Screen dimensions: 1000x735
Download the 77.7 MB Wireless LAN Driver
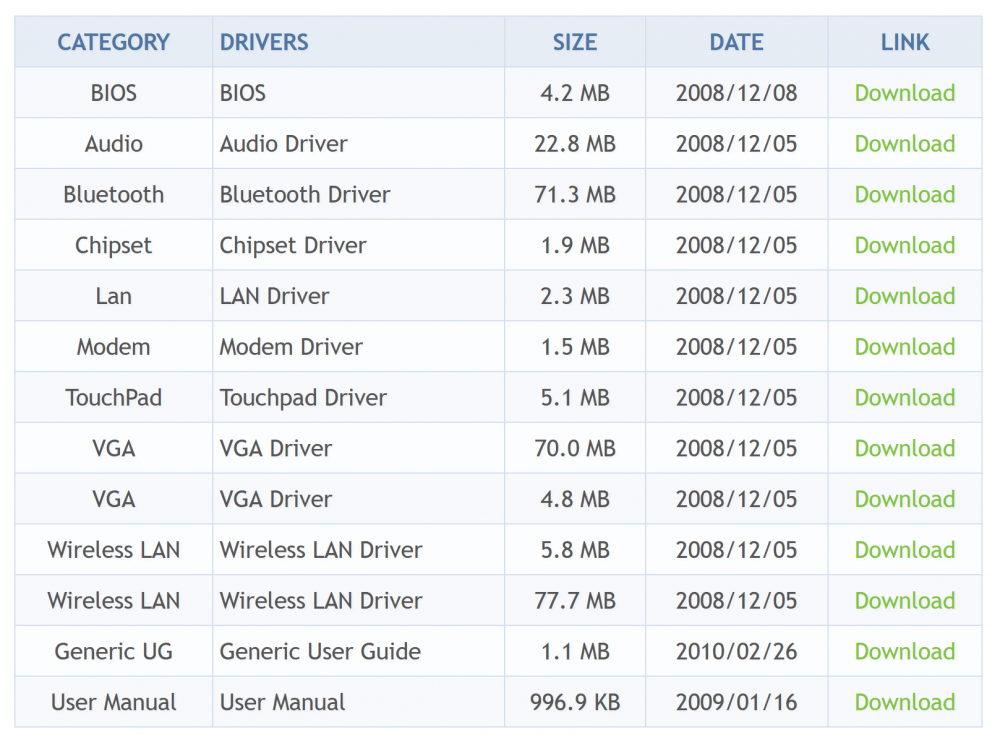coord(904,601)
